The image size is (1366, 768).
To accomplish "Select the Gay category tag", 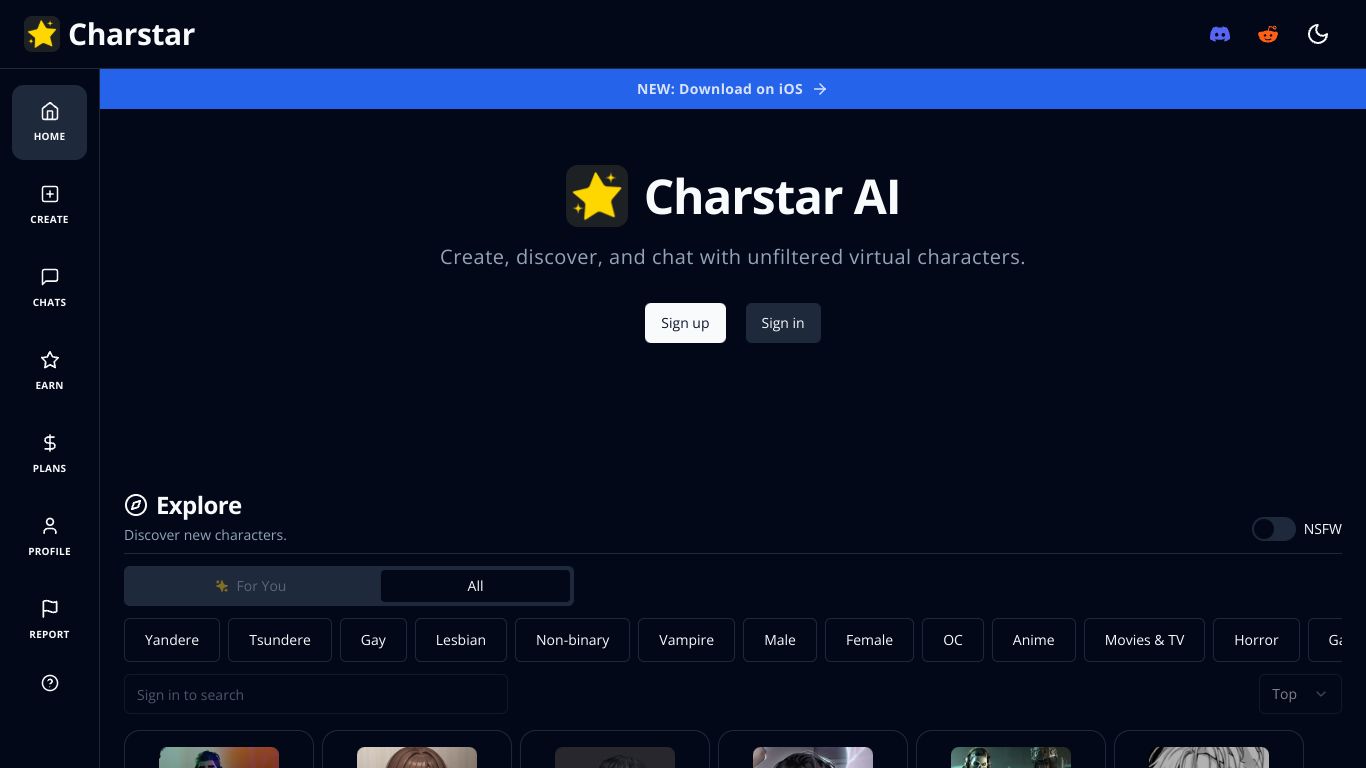I will tap(373, 640).
